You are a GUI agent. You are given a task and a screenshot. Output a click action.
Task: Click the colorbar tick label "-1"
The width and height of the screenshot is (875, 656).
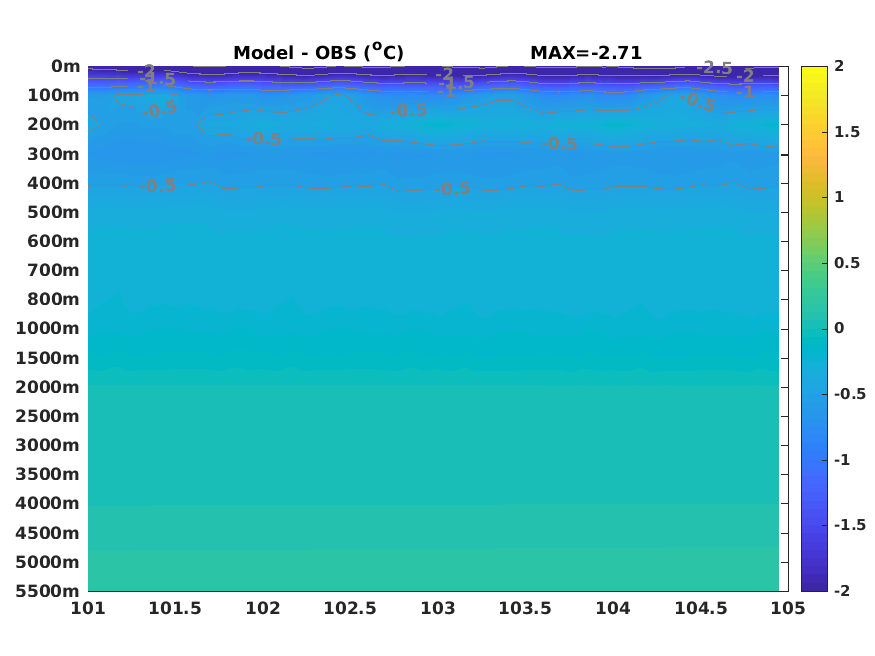(x=842, y=460)
